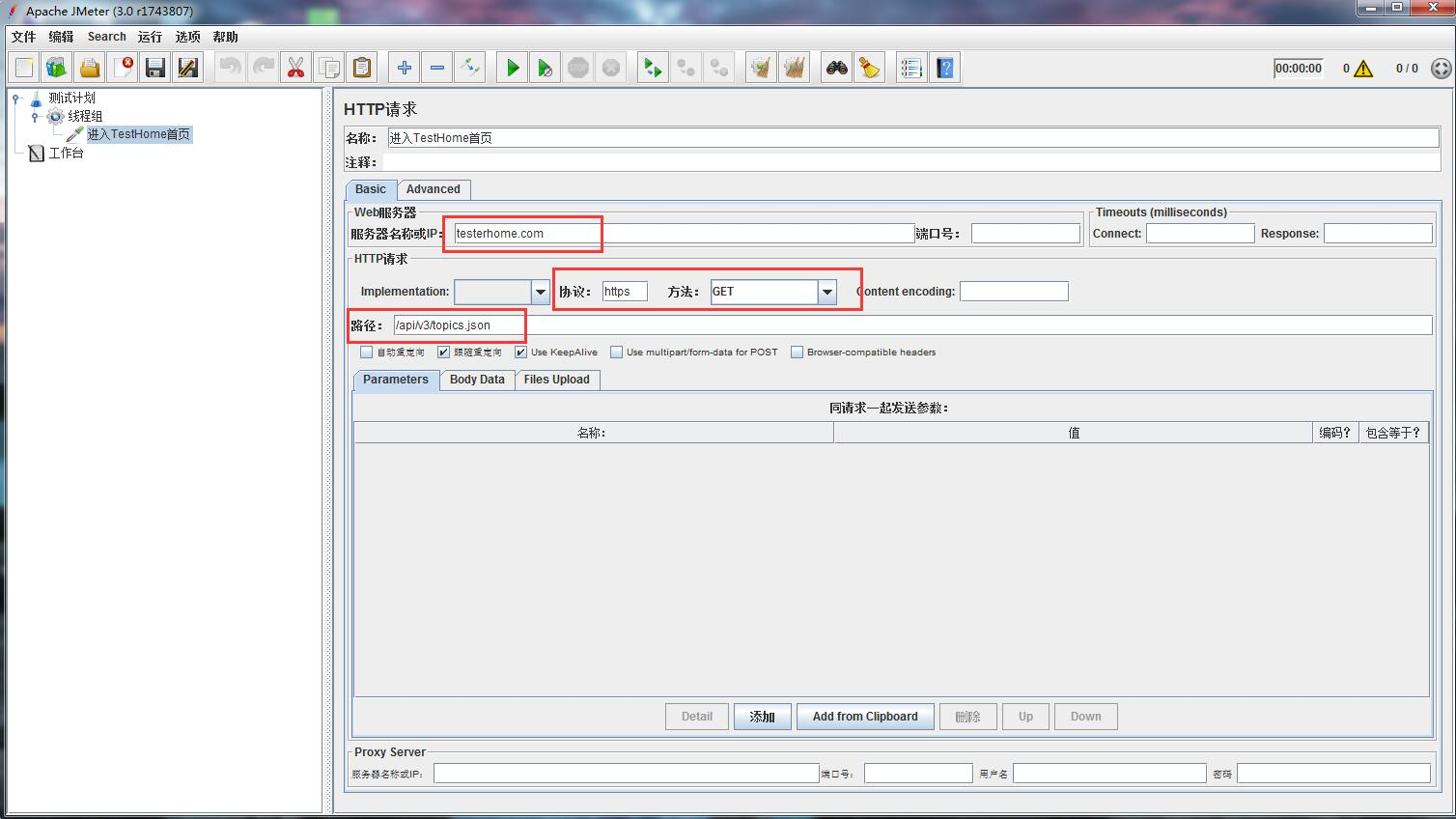Click the Up button
Viewport: 1456px width, 819px height.
point(1025,717)
